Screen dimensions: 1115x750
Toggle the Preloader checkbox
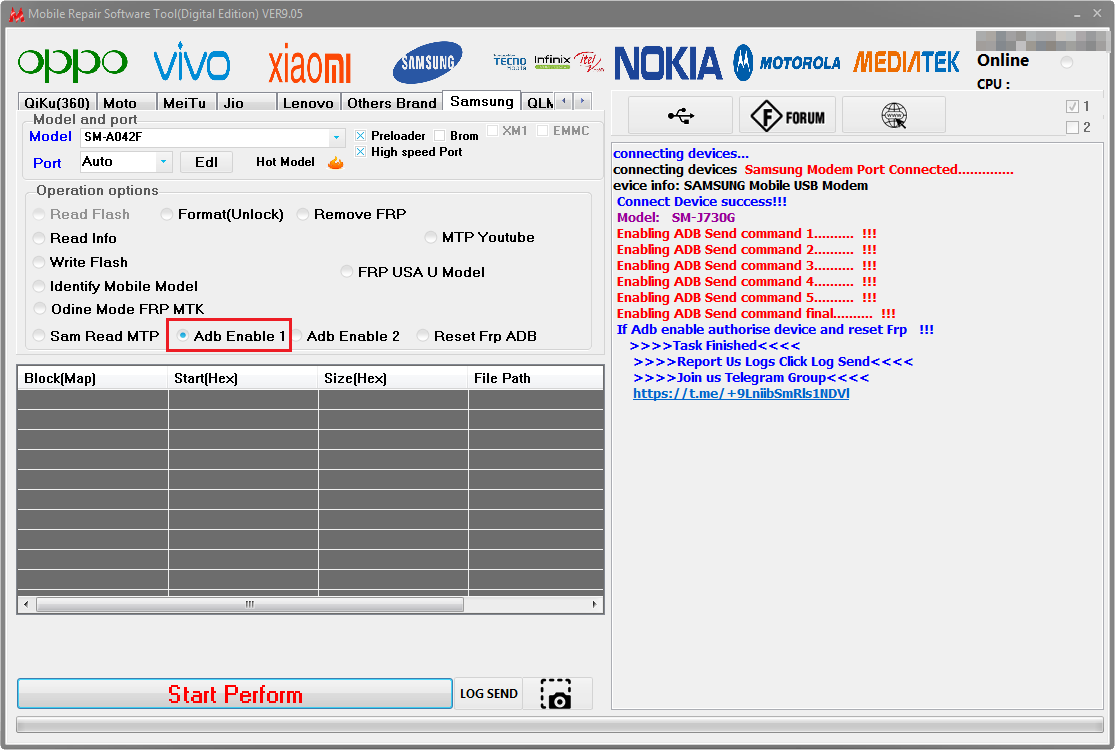tap(361, 136)
